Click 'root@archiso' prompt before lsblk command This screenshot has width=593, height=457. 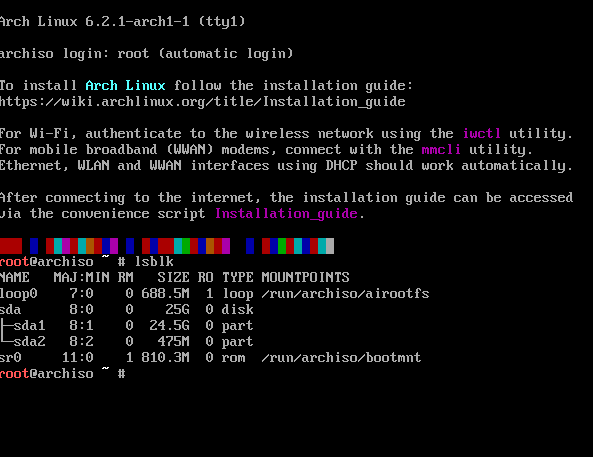47,261
